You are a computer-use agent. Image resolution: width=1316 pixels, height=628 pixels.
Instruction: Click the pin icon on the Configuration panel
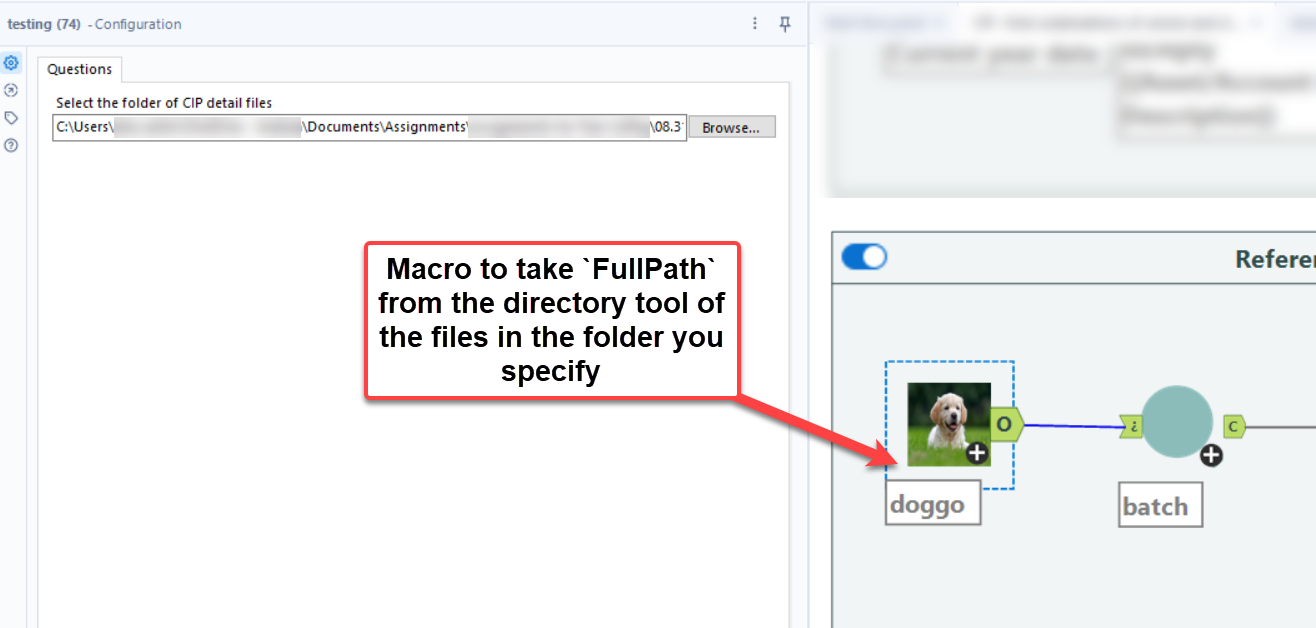point(785,23)
